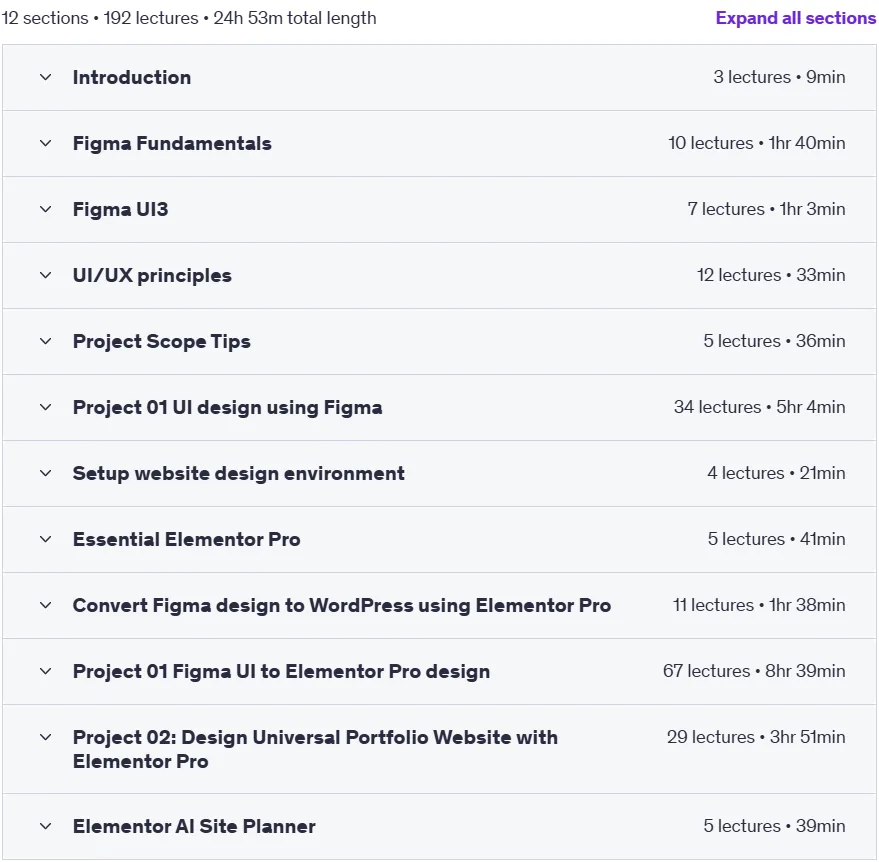This screenshot has height=862, width=879.
Task: Expand the Figma Fundamentals chevron
Action: click(45, 143)
